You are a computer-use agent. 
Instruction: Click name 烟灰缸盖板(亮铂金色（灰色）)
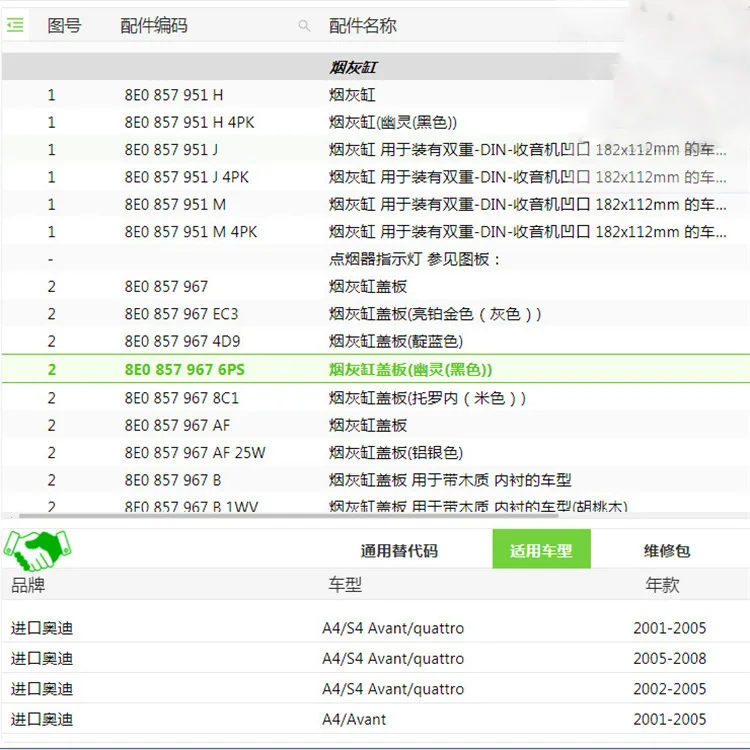pos(435,314)
